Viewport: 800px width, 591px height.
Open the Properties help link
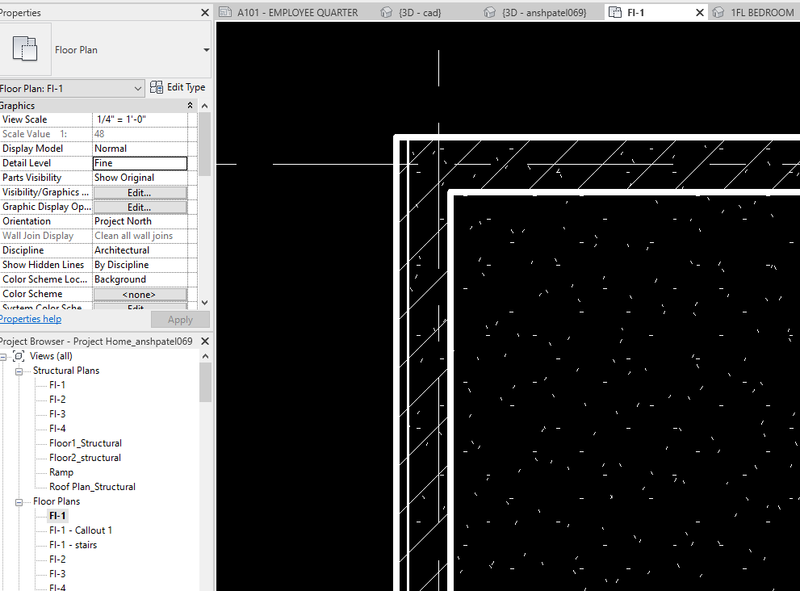coord(30,319)
